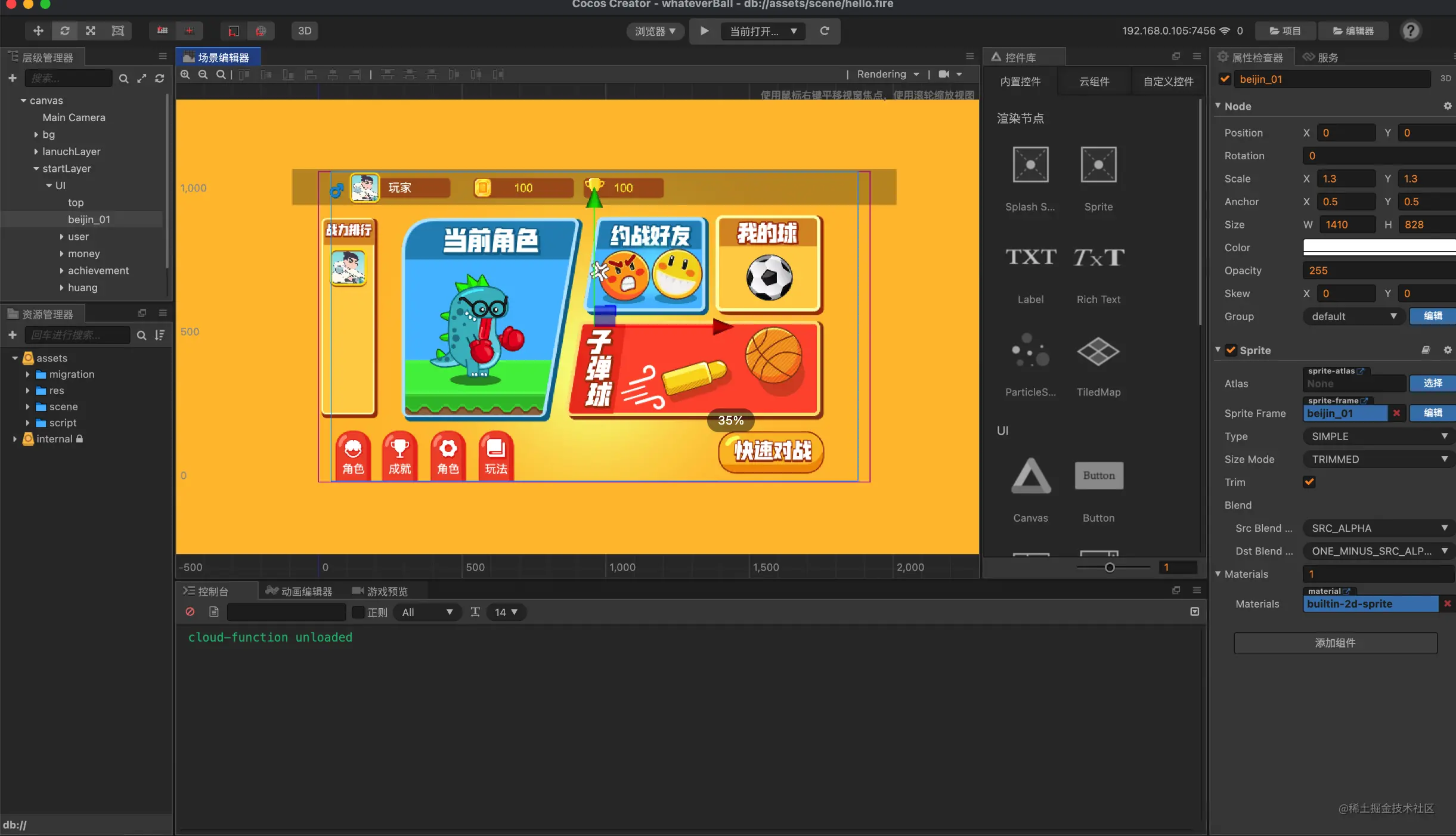Select the move transform tool
The image size is (1456, 836).
[38, 30]
